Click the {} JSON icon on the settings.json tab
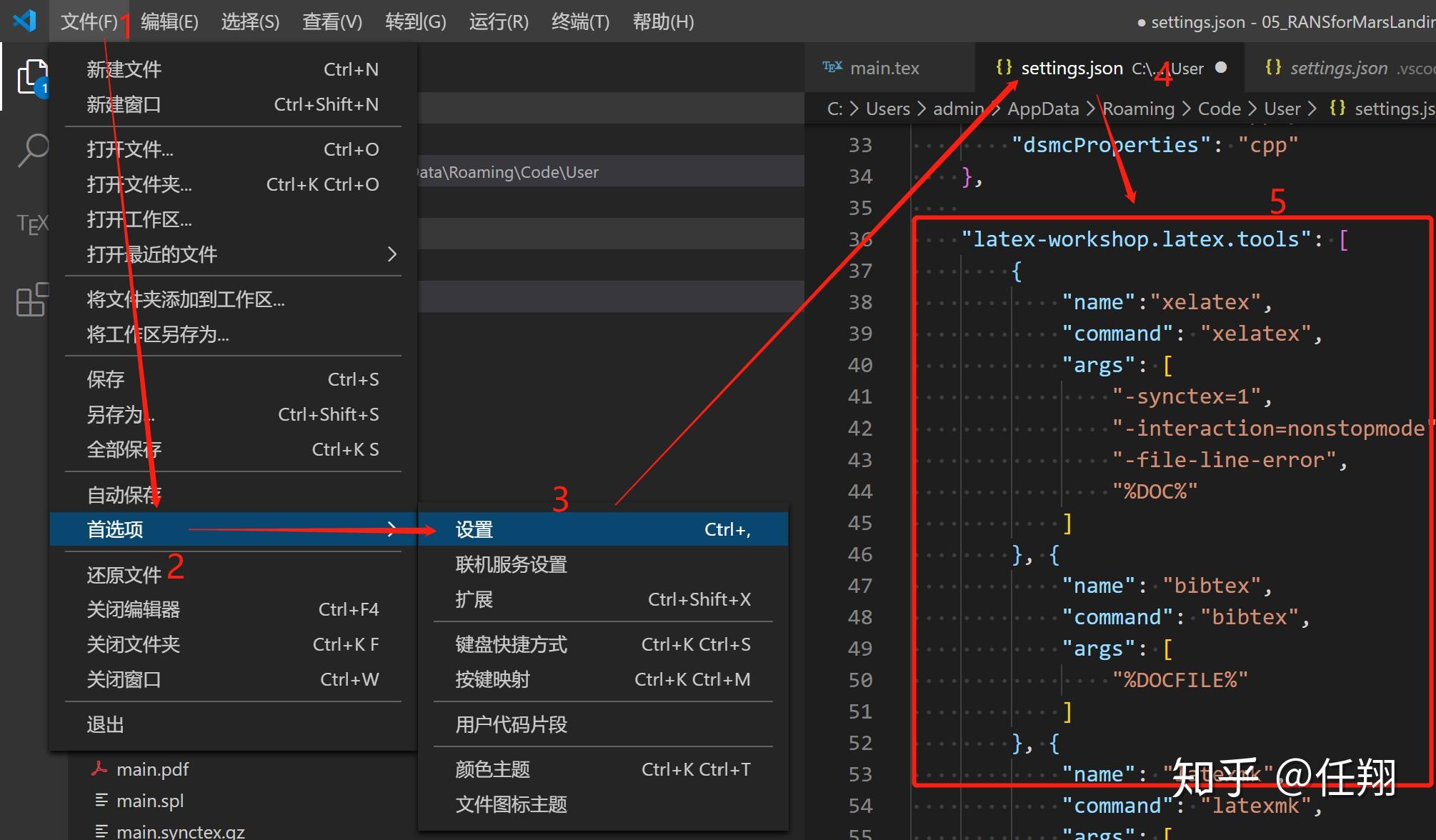The height and width of the screenshot is (840, 1436). (x=1003, y=66)
